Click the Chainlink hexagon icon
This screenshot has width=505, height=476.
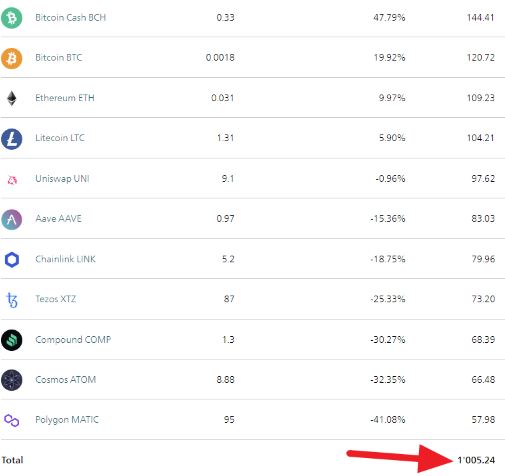[12, 260]
